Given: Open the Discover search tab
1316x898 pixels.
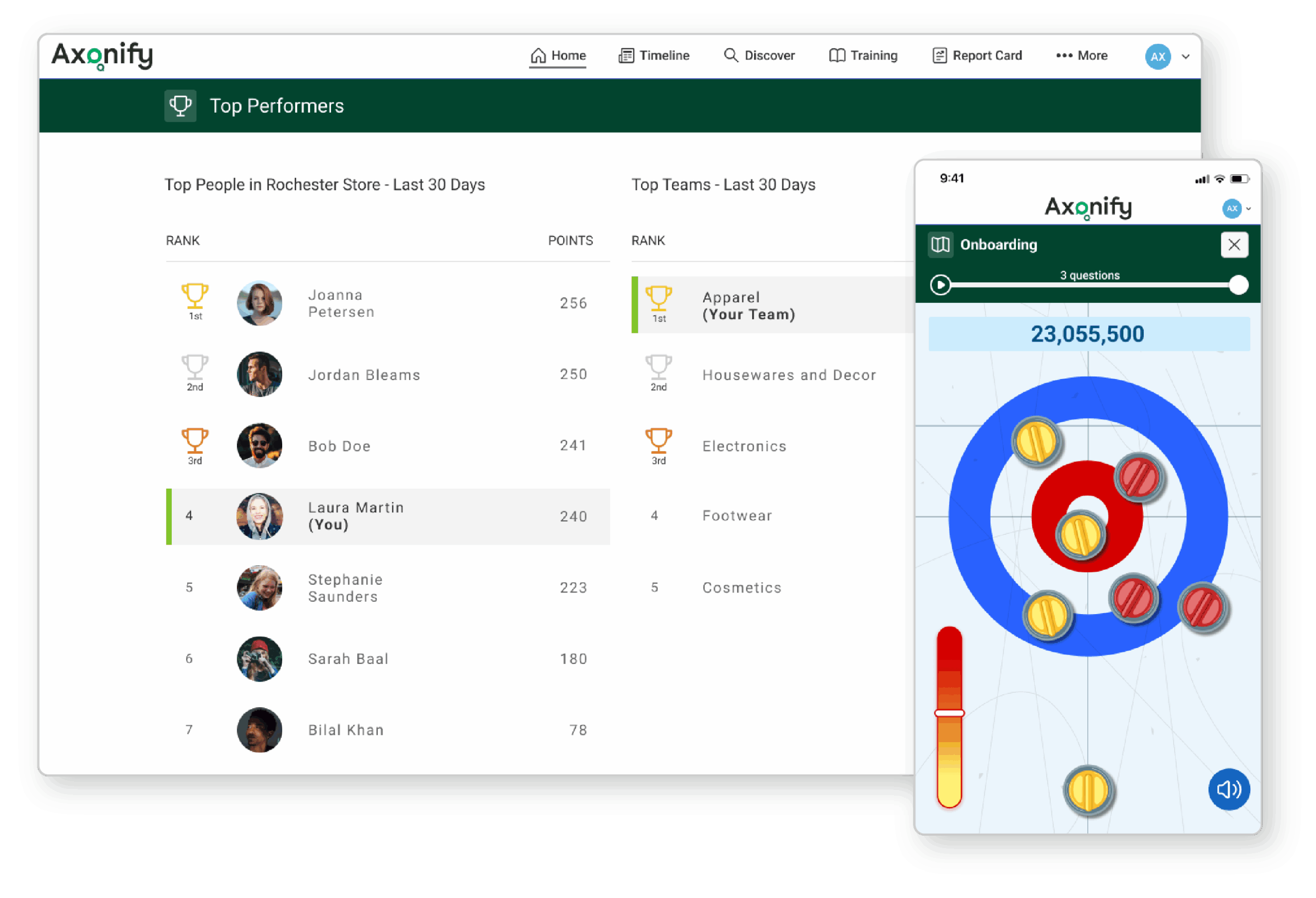Looking at the screenshot, I should (x=759, y=56).
